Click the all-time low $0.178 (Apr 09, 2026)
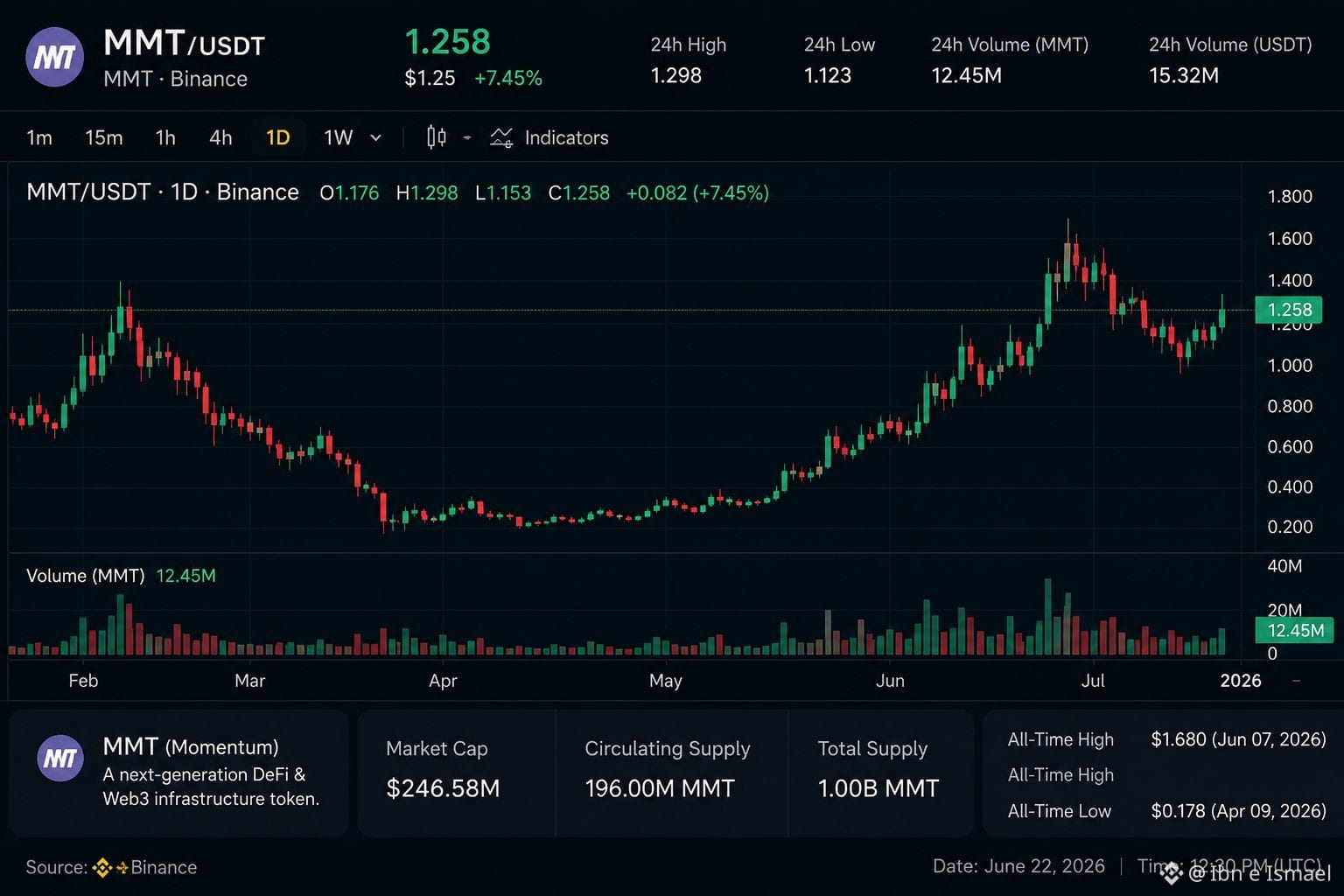This screenshot has width=1344, height=896. (1239, 811)
